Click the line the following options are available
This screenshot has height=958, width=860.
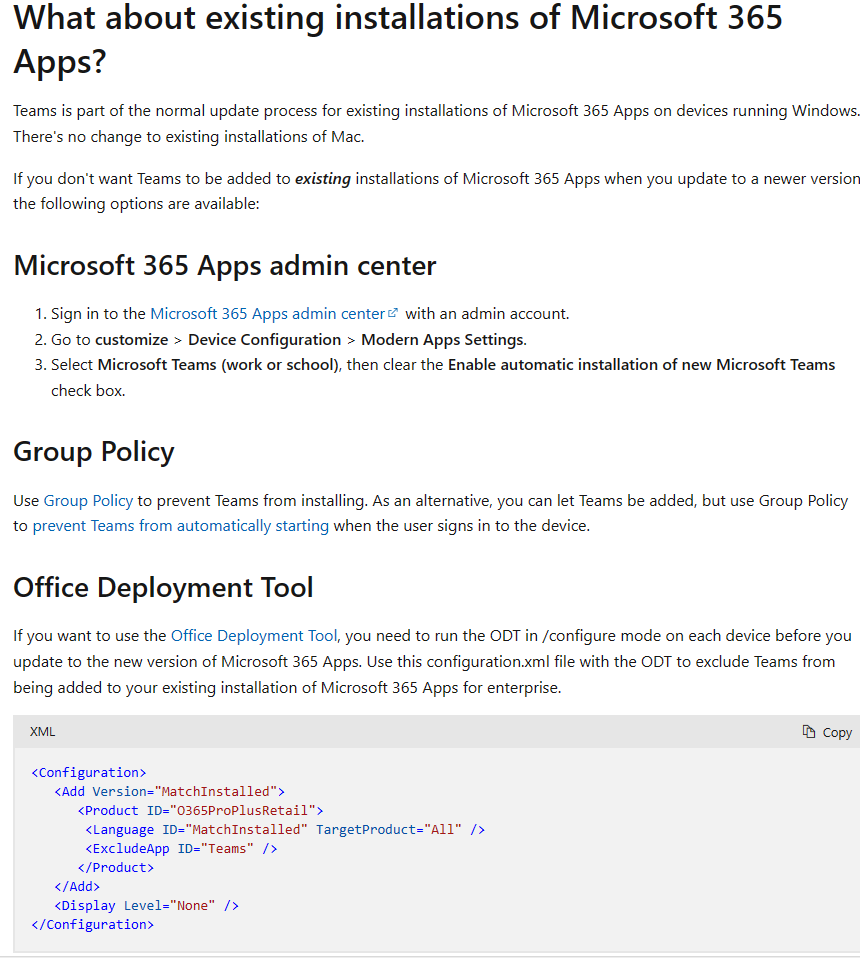[x=136, y=203]
